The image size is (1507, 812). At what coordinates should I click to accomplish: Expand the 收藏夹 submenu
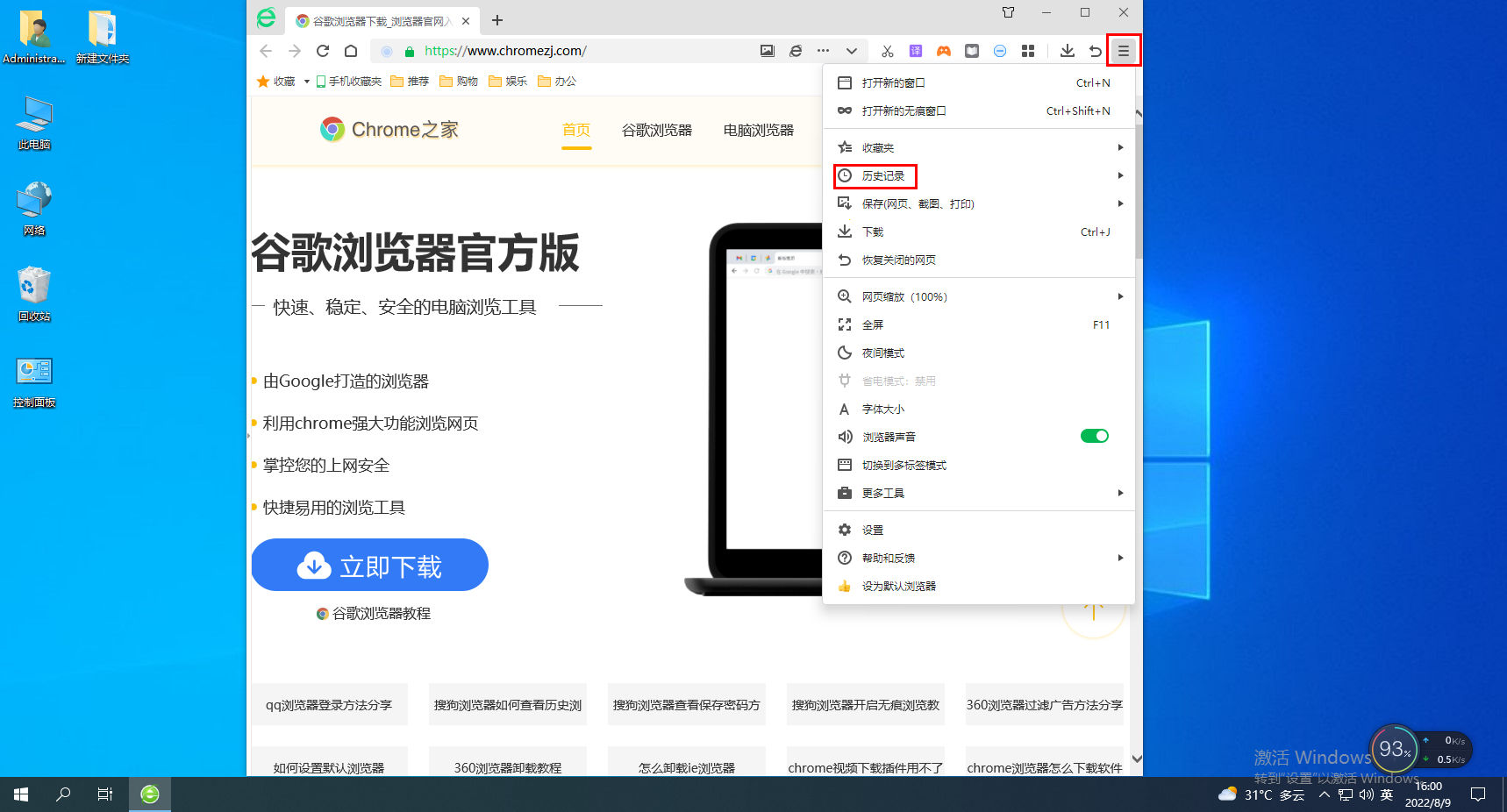click(979, 147)
